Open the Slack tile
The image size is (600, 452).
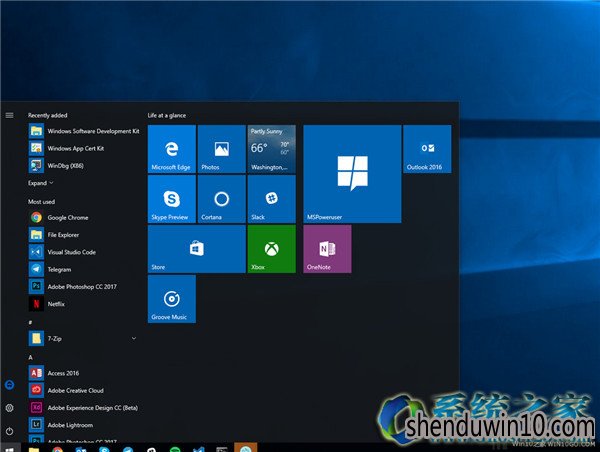[x=272, y=199]
